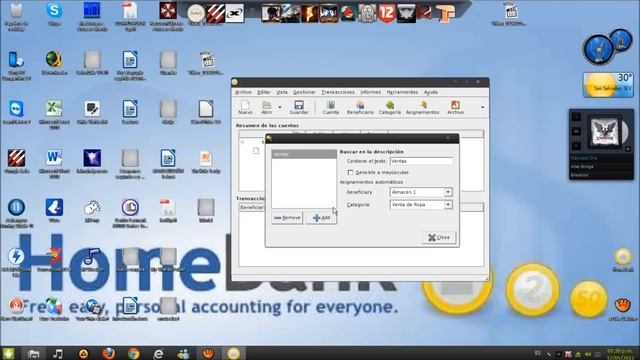Click the red 12 icon in top dock

point(386,13)
